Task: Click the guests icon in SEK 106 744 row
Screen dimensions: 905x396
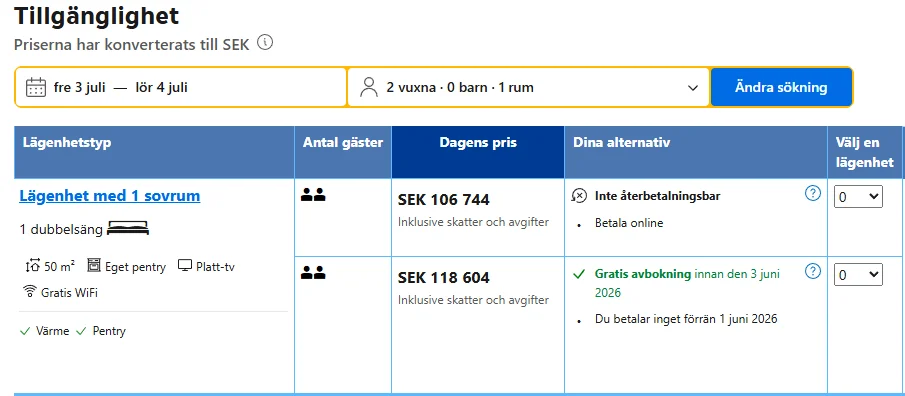Action: (x=313, y=195)
